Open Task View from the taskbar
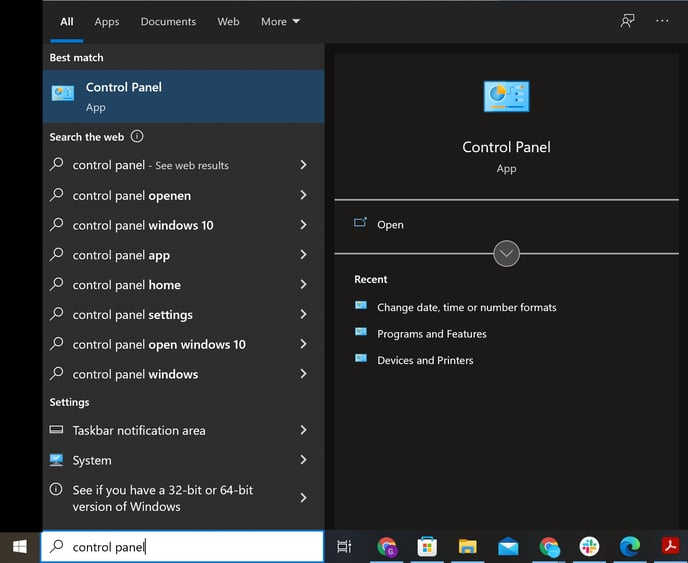 [344, 546]
